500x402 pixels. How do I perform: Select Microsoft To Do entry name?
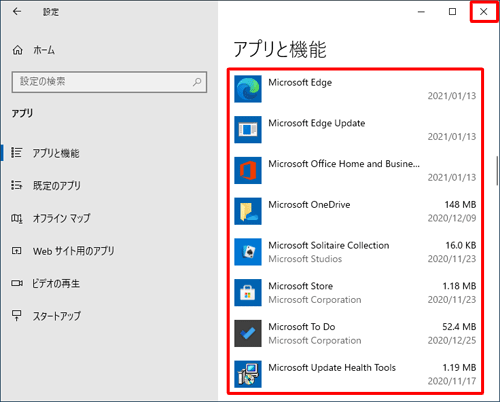coord(302,327)
